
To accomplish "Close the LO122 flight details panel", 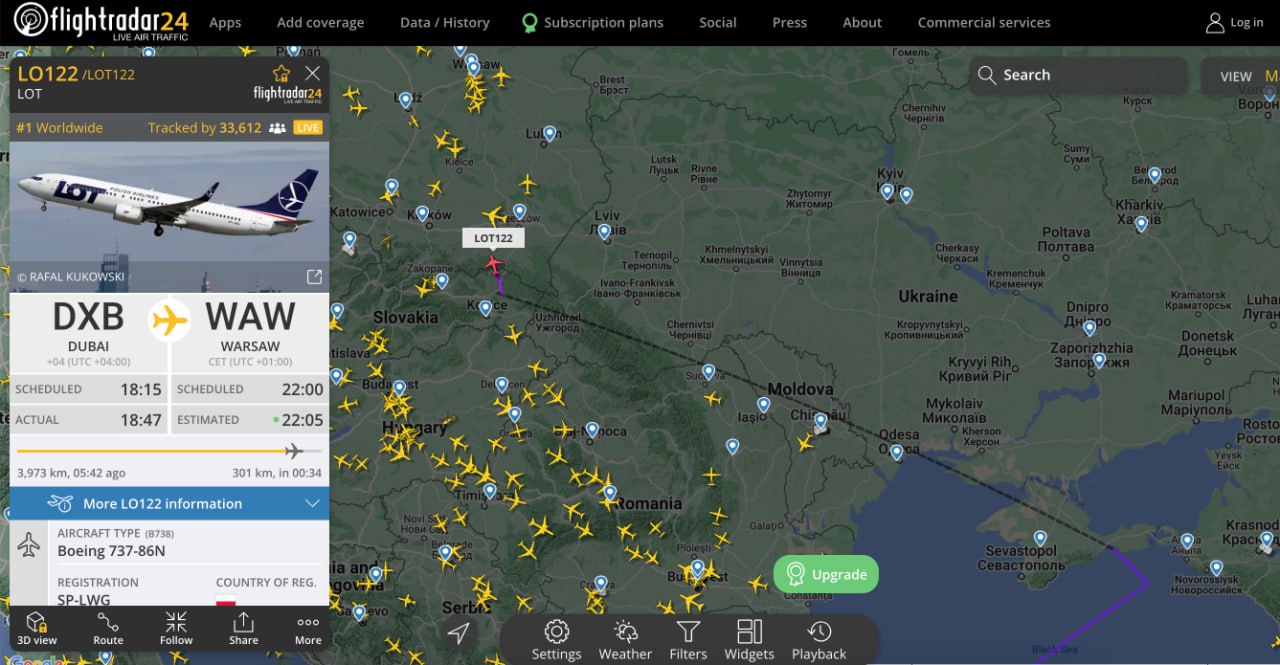I will (x=313, y=73).
